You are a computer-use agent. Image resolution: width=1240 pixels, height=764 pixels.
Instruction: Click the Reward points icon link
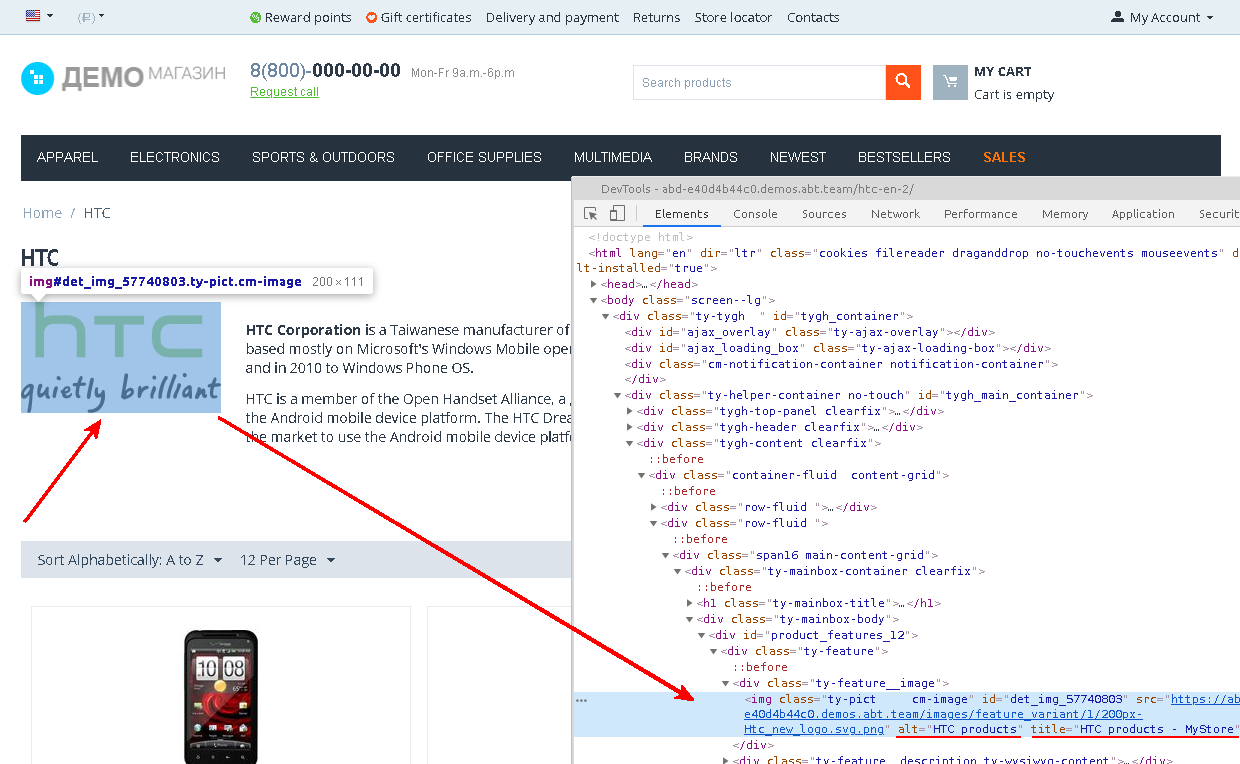tap(255, 17)
